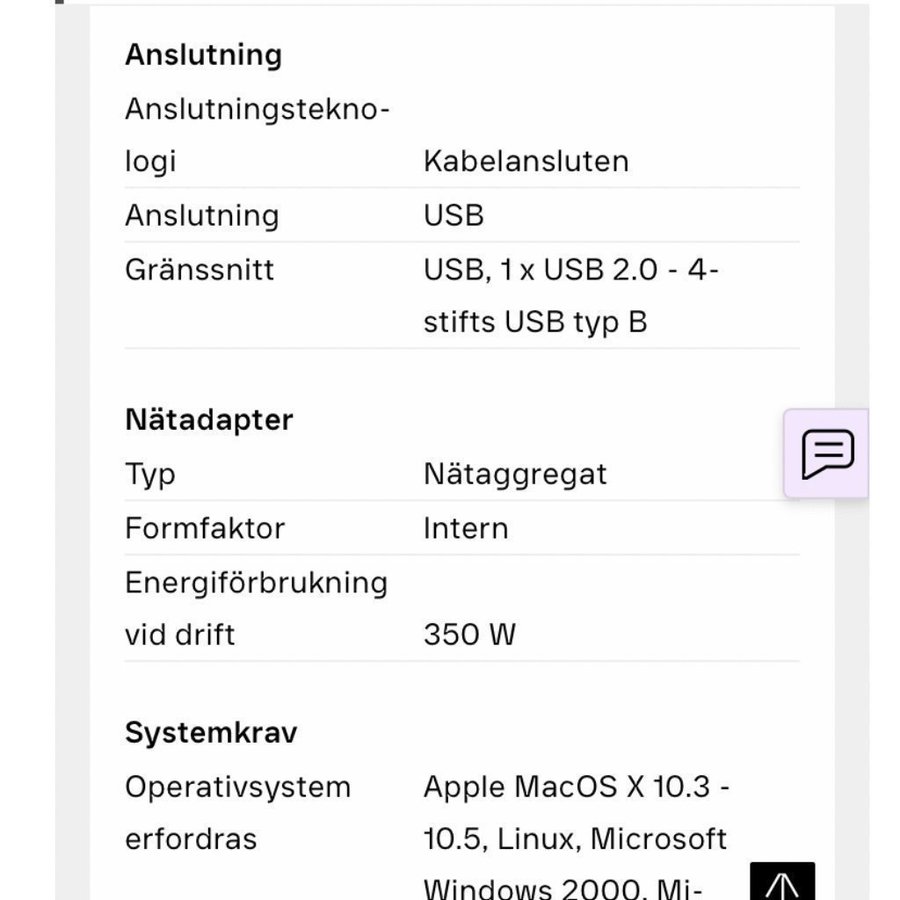Click the Kabelansluten value
Screen dimensions: 900x900
[526, 161]
